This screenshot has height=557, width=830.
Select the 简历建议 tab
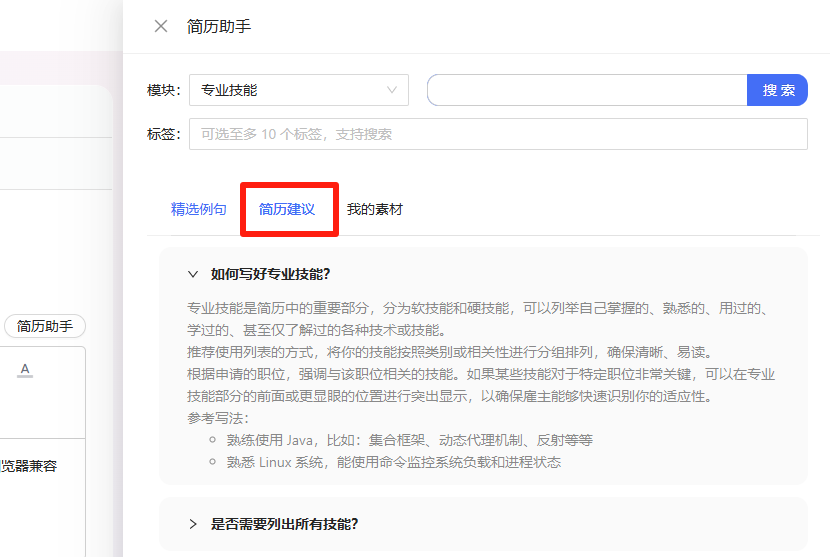click(287, 209)
